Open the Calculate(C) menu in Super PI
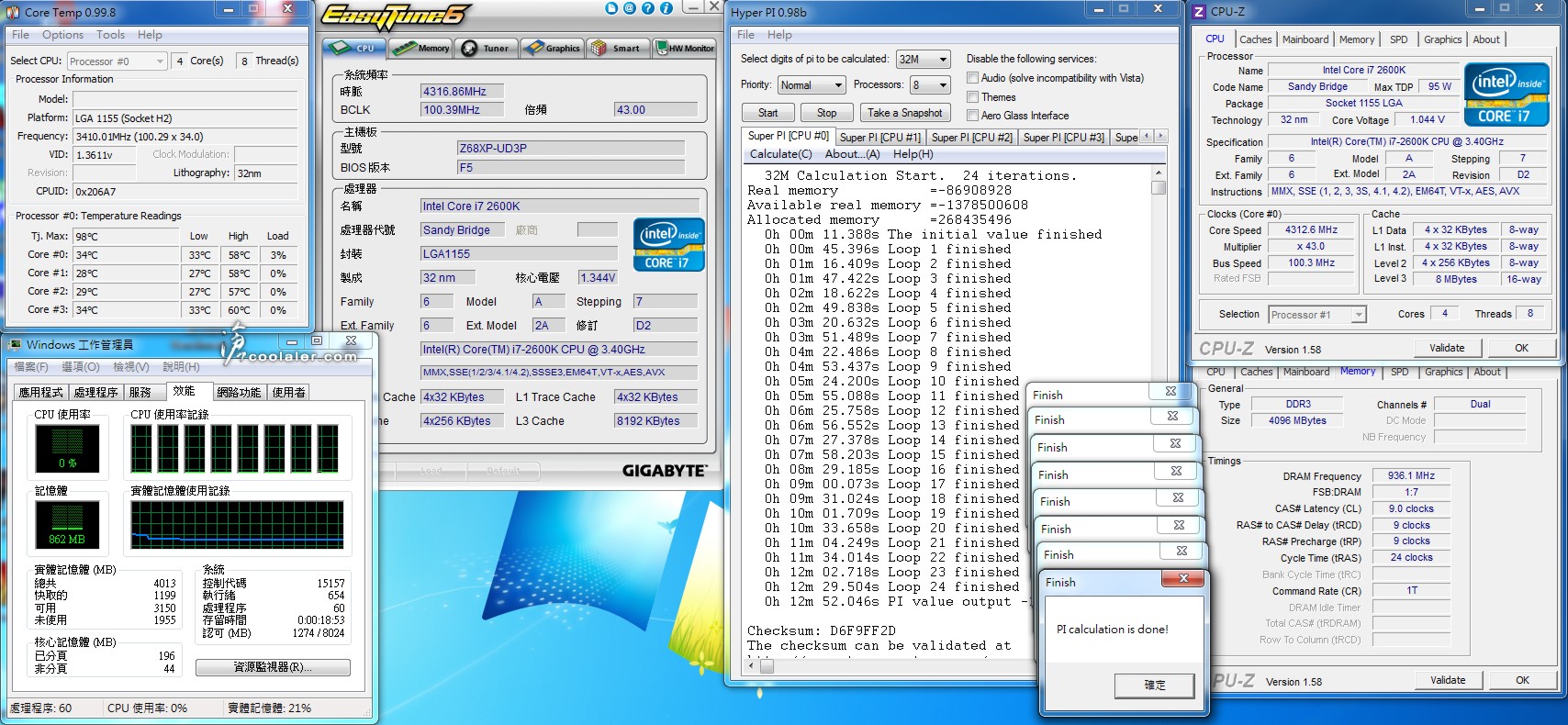The image size is (1568, 725). 781,154
